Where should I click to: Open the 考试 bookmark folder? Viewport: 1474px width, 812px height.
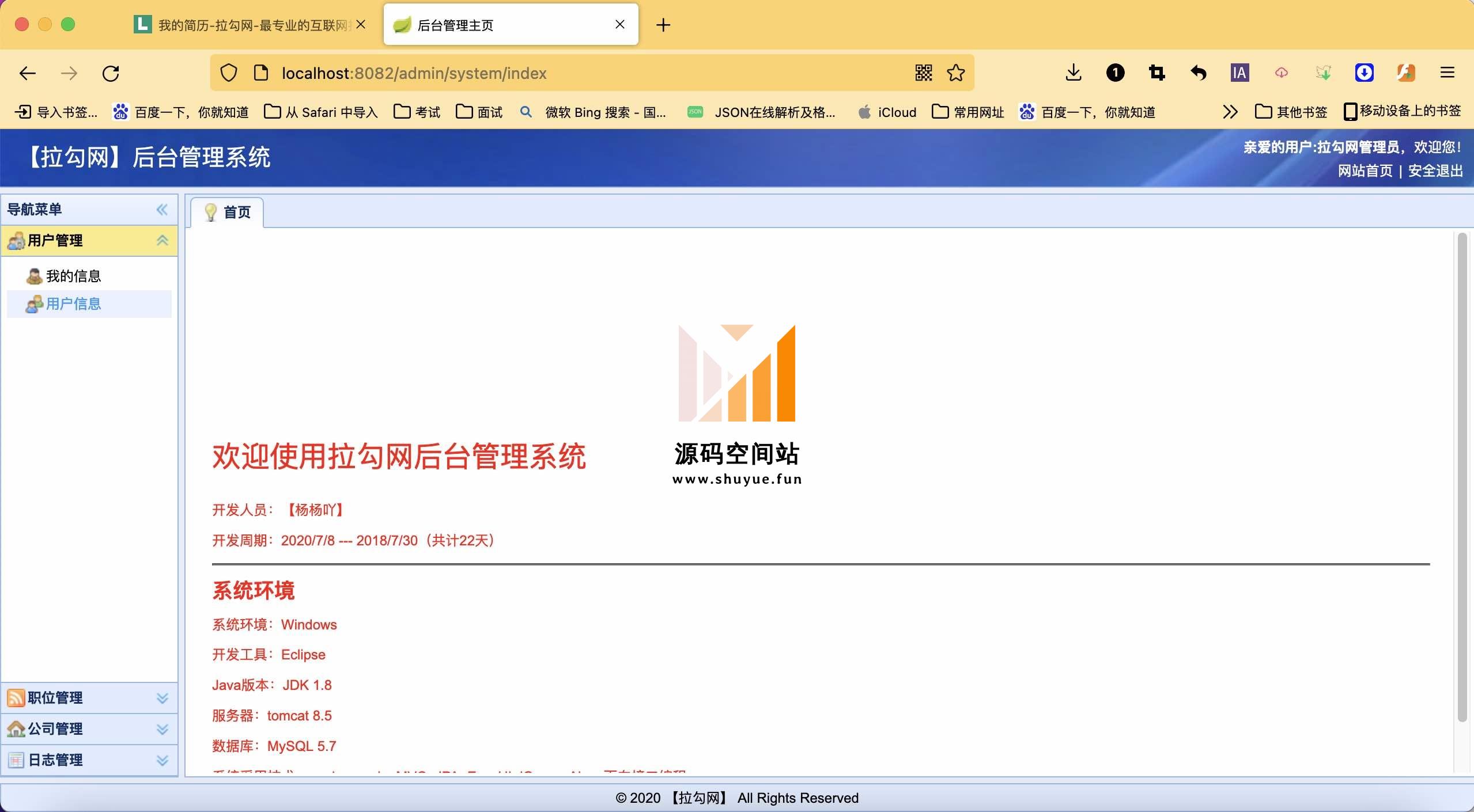[x=417, y=112]
